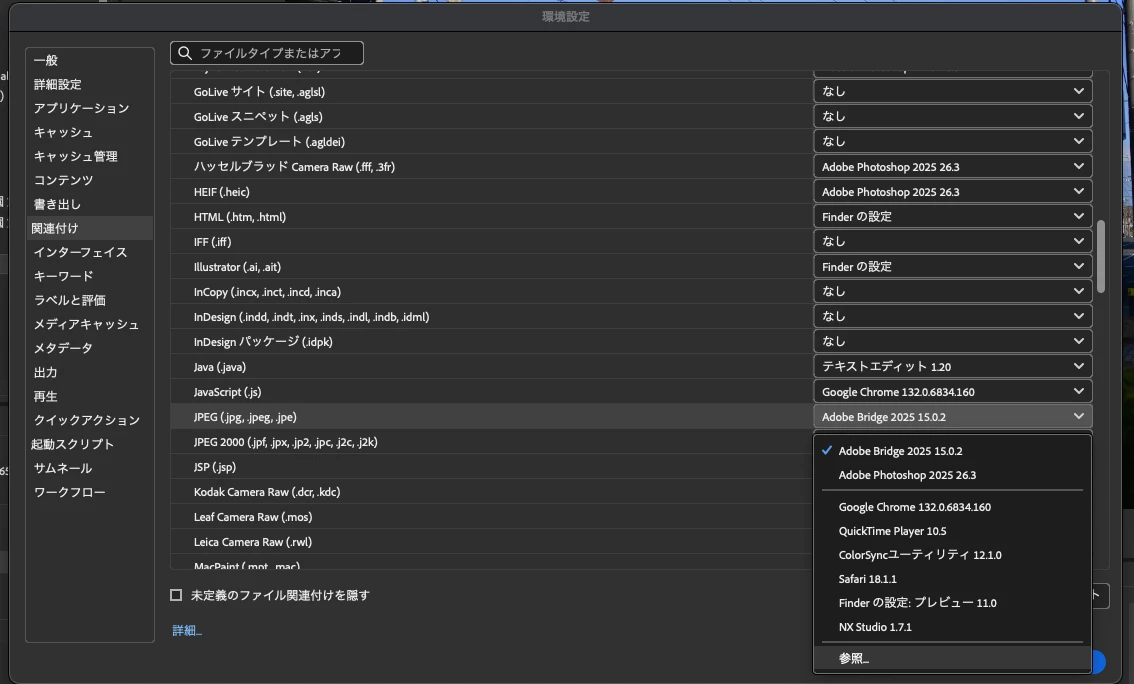This screenshot has width=1134, height=684.
Task: Open 起動スクリプト settings
Action: coord(72,444)
